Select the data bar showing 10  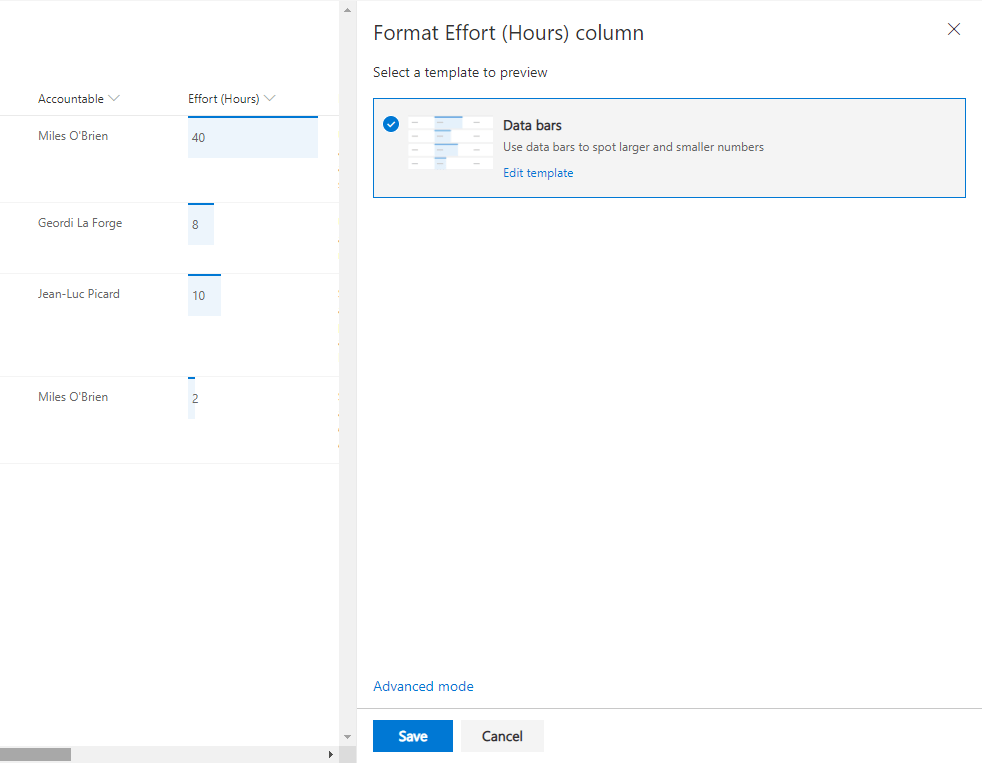(204, 296)
